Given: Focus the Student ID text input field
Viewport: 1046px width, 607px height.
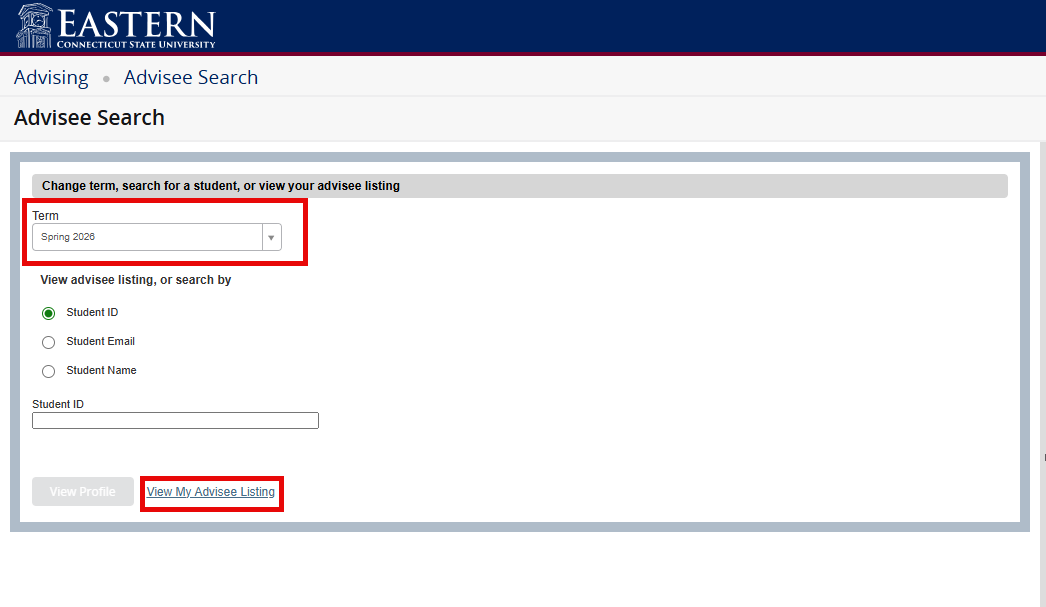Looking at the screenshot, I should coord(175,421).
